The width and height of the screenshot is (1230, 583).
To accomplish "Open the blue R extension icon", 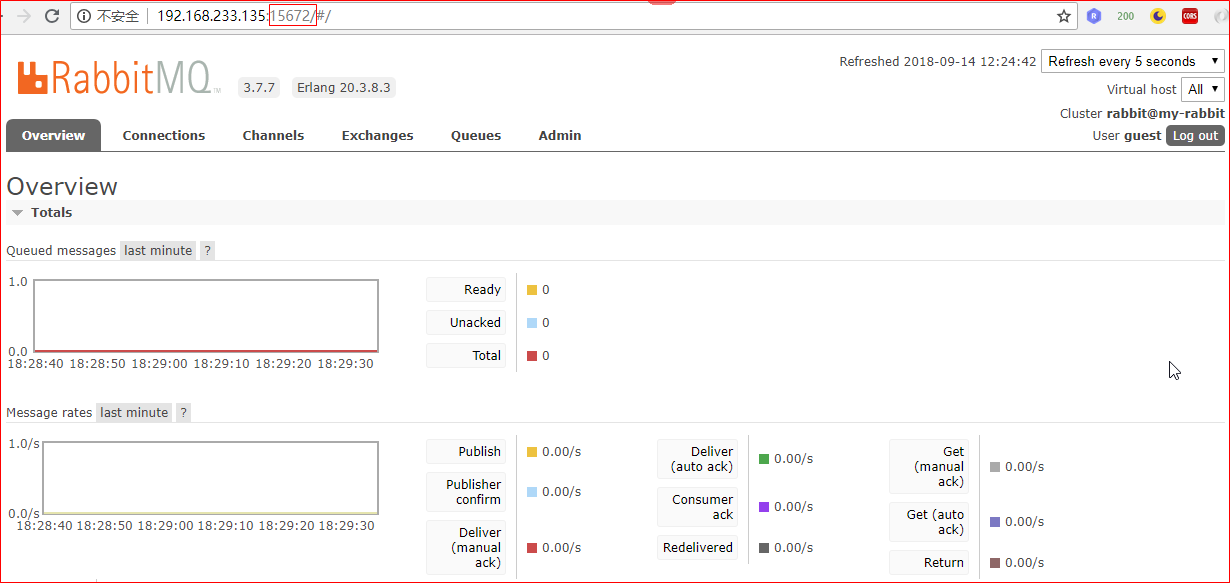I will pos(1094,16).
